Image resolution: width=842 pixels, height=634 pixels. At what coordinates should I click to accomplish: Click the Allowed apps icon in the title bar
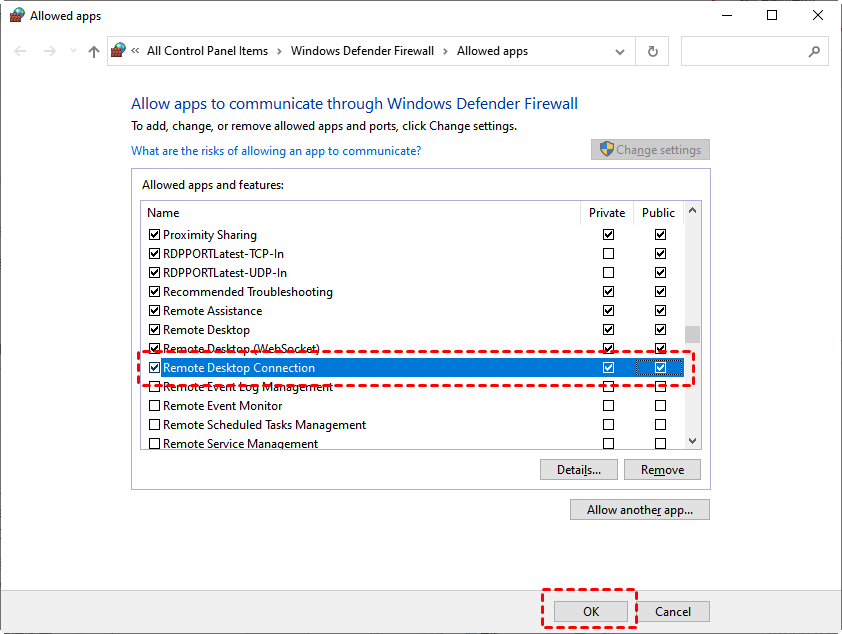(x=17, y=14)
